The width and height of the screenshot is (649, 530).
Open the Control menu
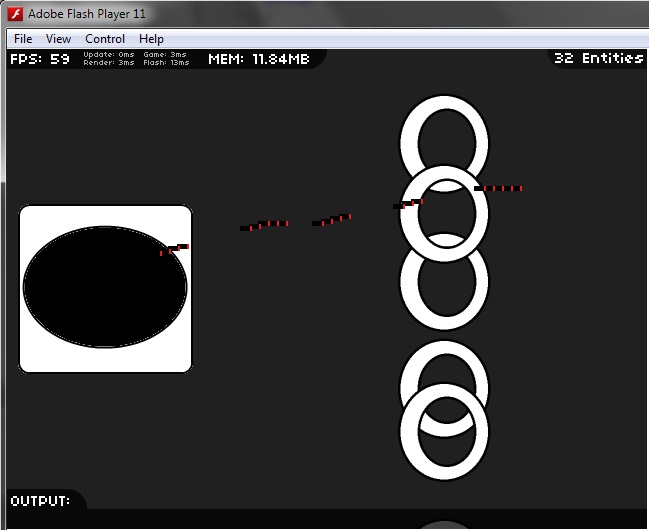click(x=105, y=39)
